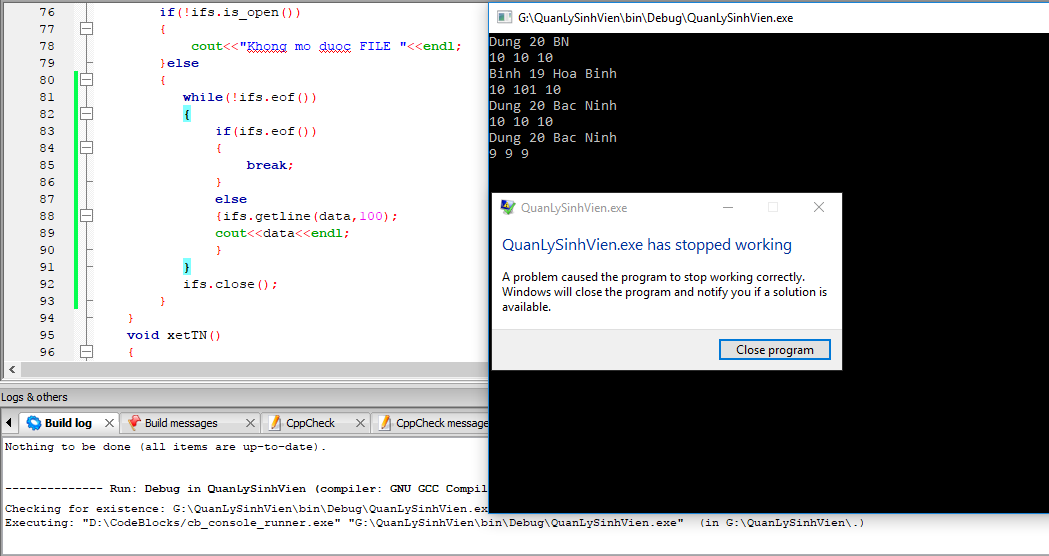Viewport: 1049px width, 556px height.
Task: Collapse the code fold at line 77
Action: pyautogui.click(x=86, y=29)
